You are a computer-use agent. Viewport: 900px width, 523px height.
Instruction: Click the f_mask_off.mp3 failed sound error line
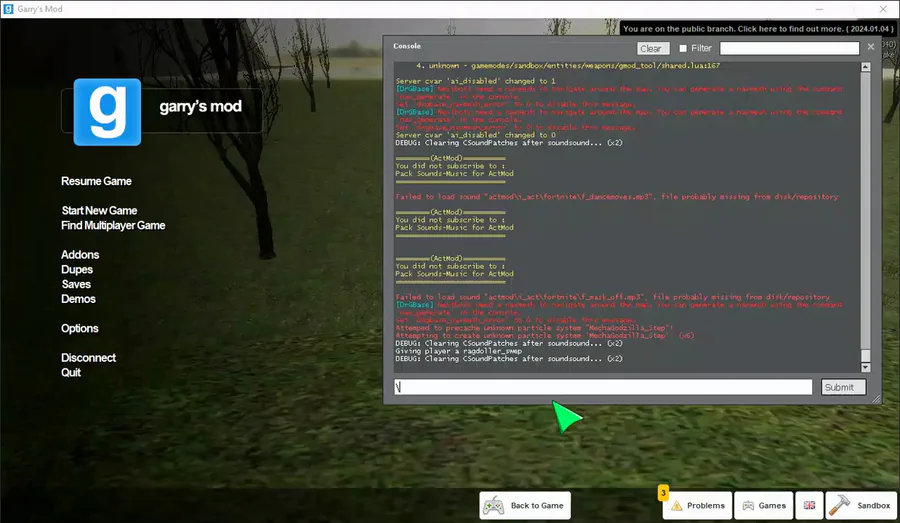[612, 297]
